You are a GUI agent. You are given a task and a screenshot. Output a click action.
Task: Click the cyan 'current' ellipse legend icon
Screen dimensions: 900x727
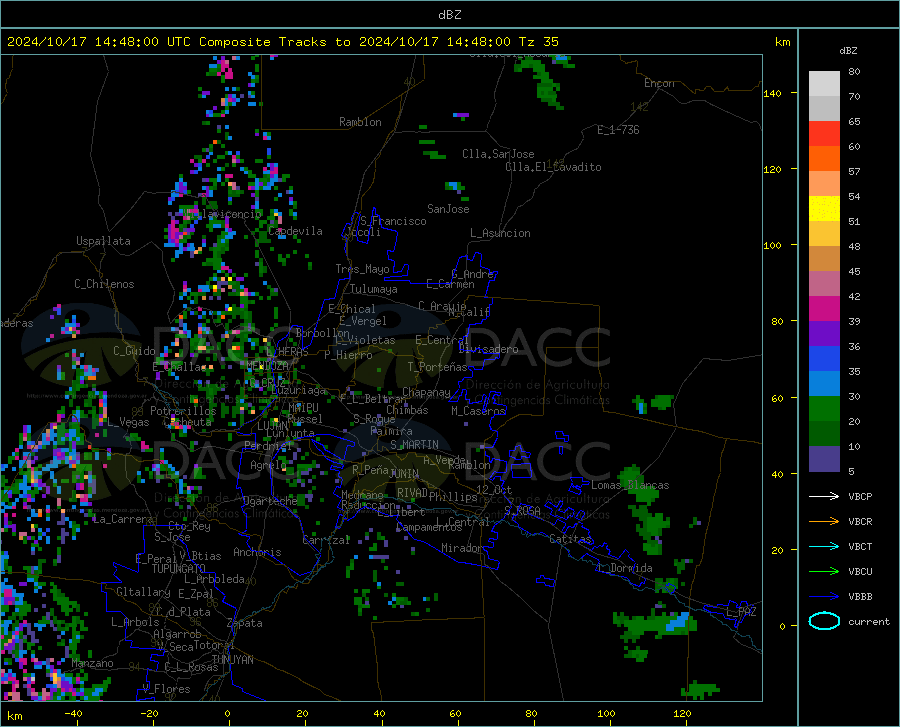pos(824,621)
